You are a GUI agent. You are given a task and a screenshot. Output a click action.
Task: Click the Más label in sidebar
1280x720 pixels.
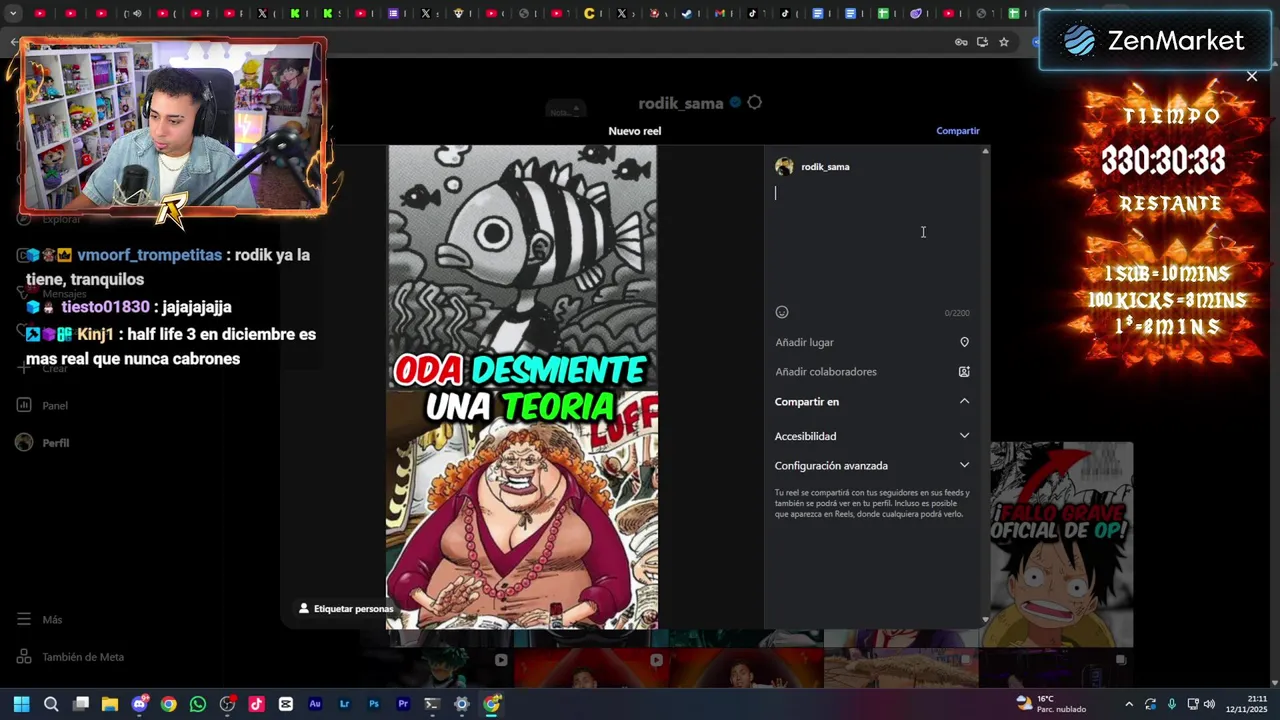pos(52,620)
